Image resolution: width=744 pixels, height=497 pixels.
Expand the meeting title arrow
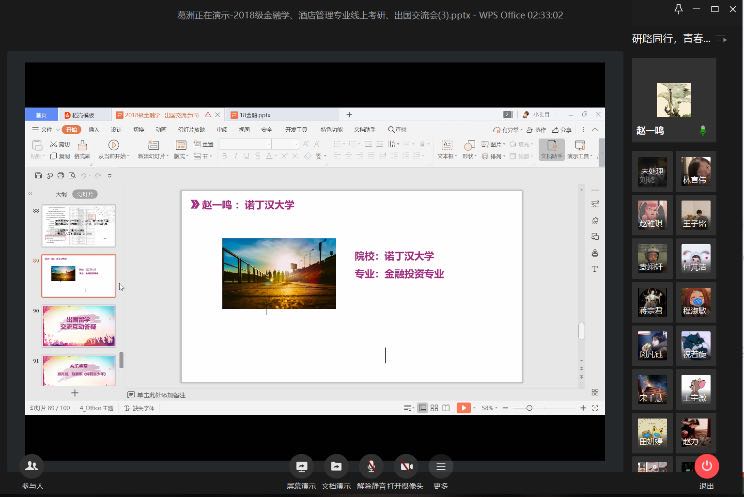(724, 39)
